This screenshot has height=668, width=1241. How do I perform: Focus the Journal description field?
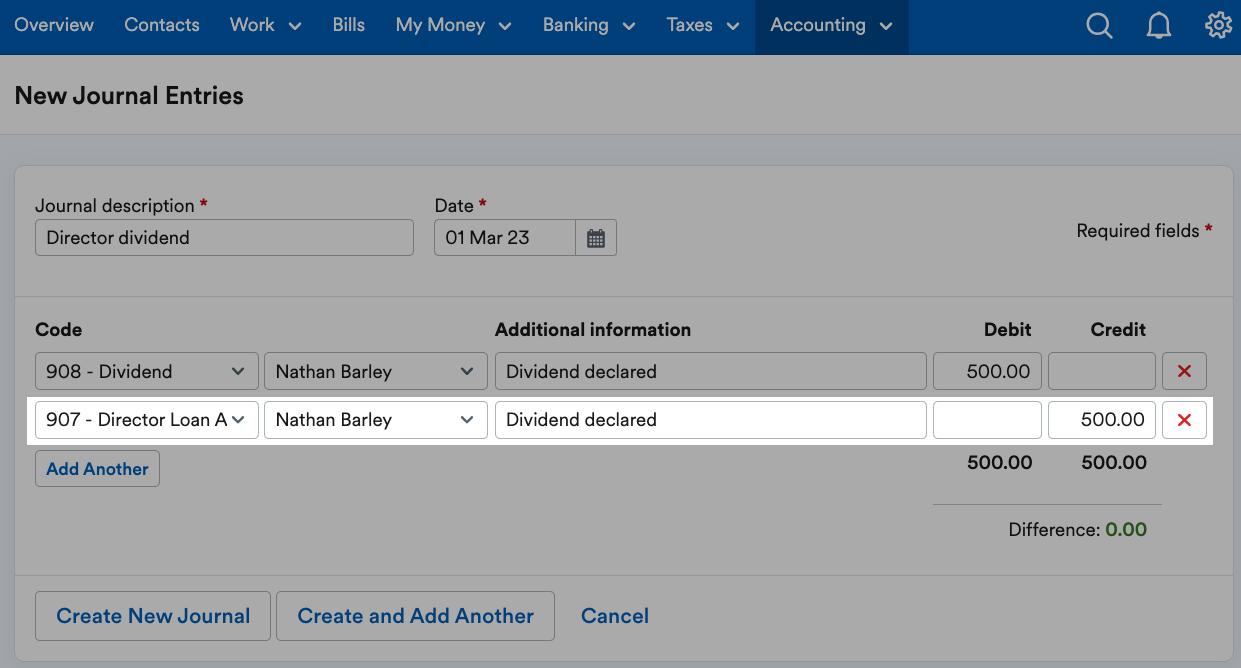224,238
